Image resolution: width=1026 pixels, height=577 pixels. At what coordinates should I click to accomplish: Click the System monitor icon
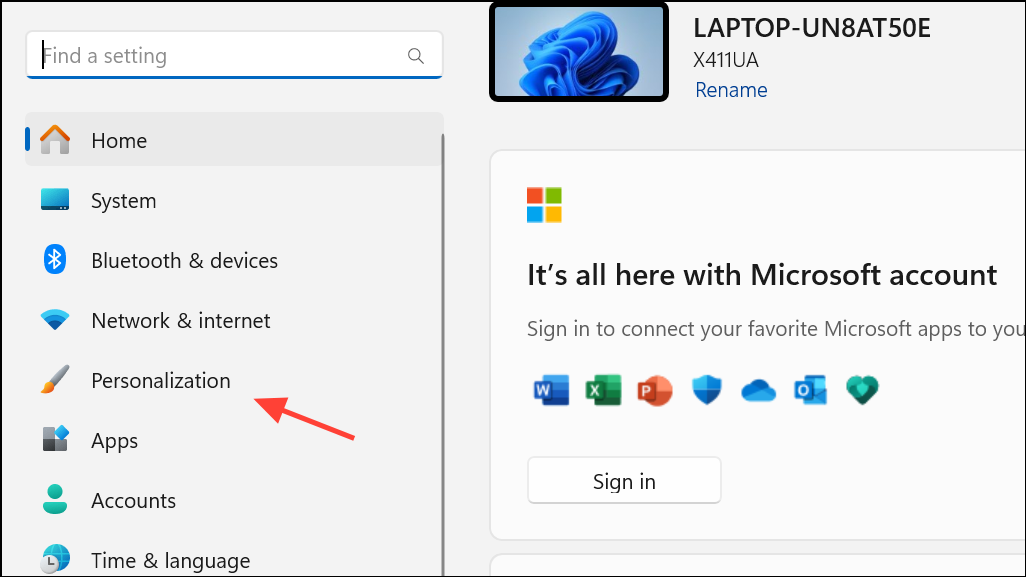(x=55, y=200)
